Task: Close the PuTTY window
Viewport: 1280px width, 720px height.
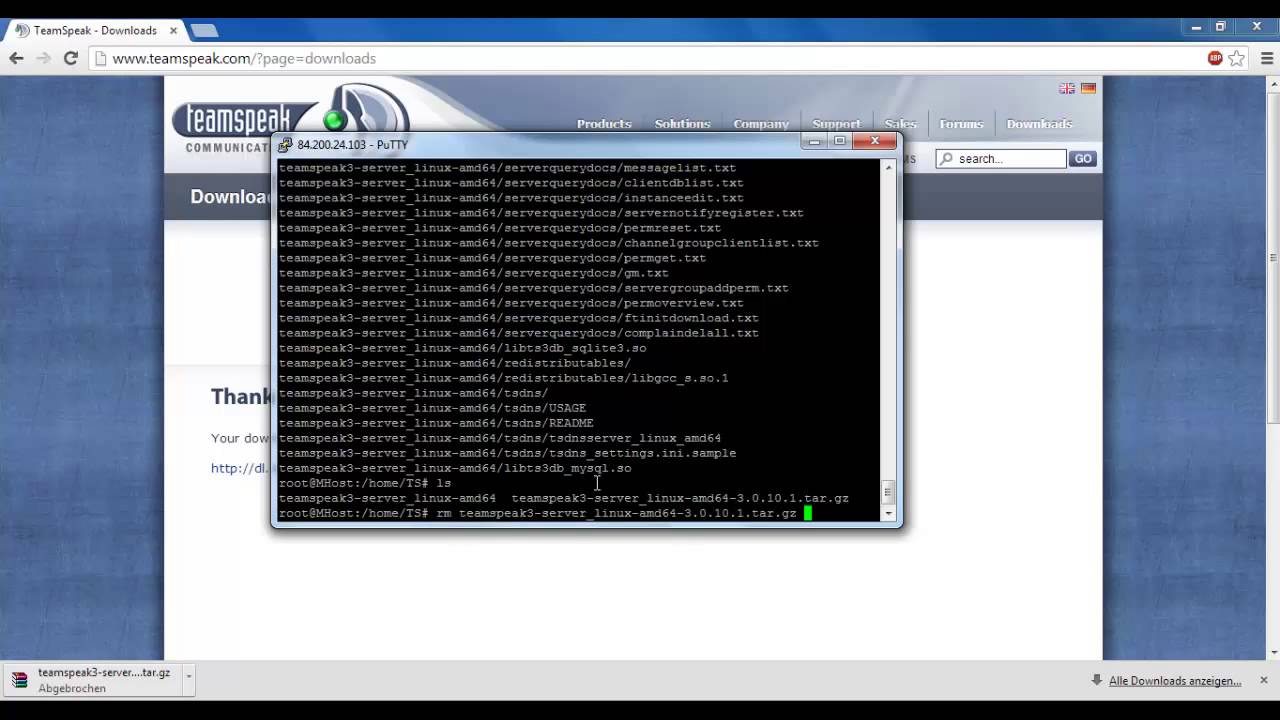Action: [x=875, y=142]
